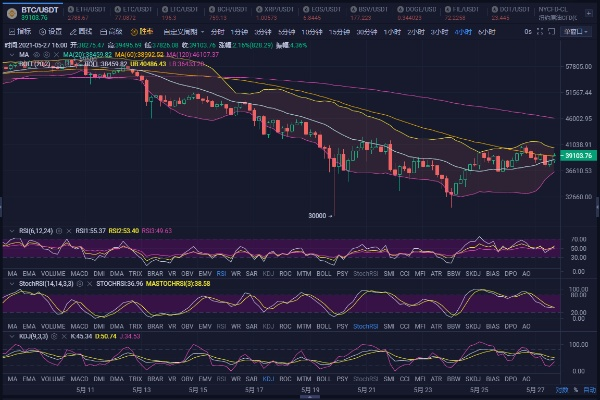Select the 4小时 interval

pos(463,32)
